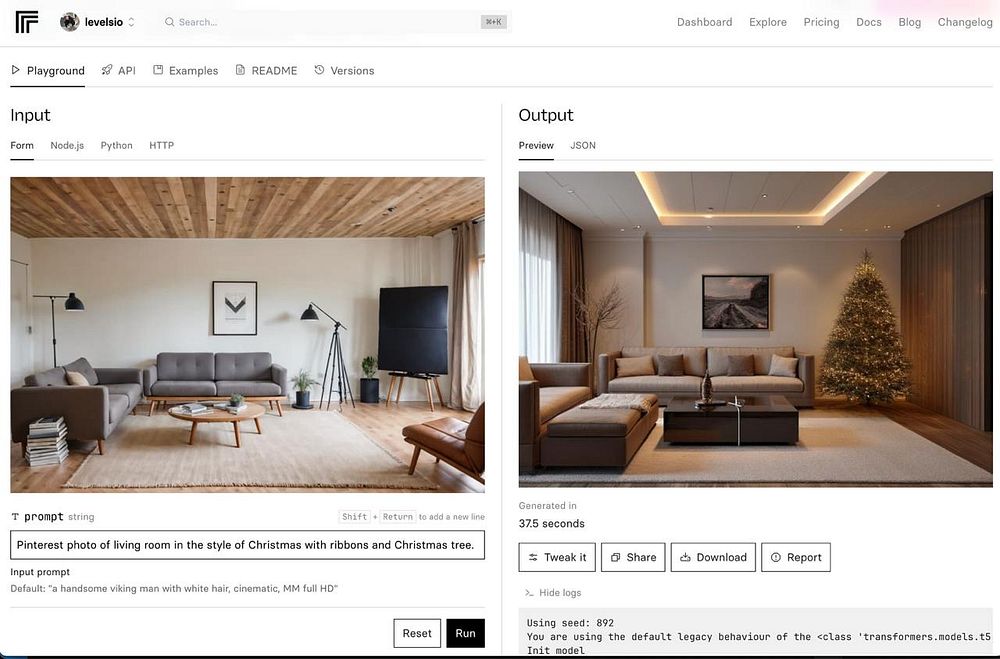Click the search magnifier icon
The height and width of the screenshot is (659, 1000).
[170, 22]
